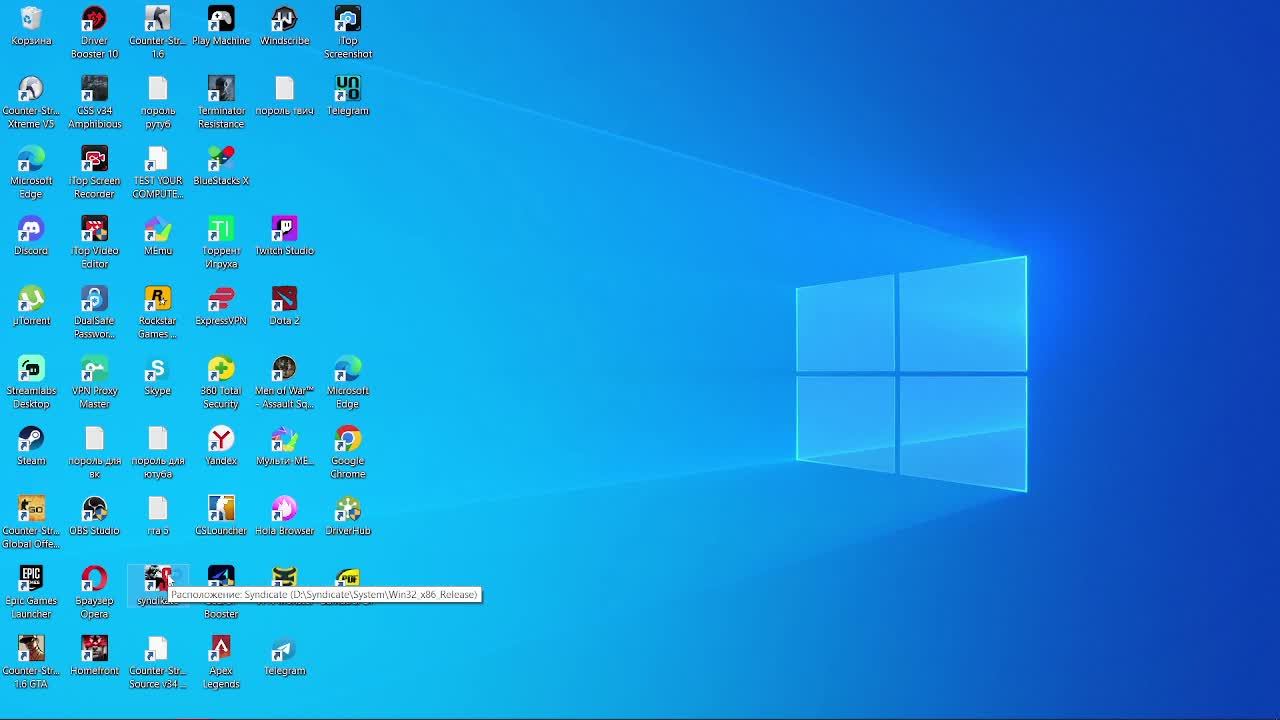
Task: Select the Hola Browser shortcut
Action: coord(284,517)
